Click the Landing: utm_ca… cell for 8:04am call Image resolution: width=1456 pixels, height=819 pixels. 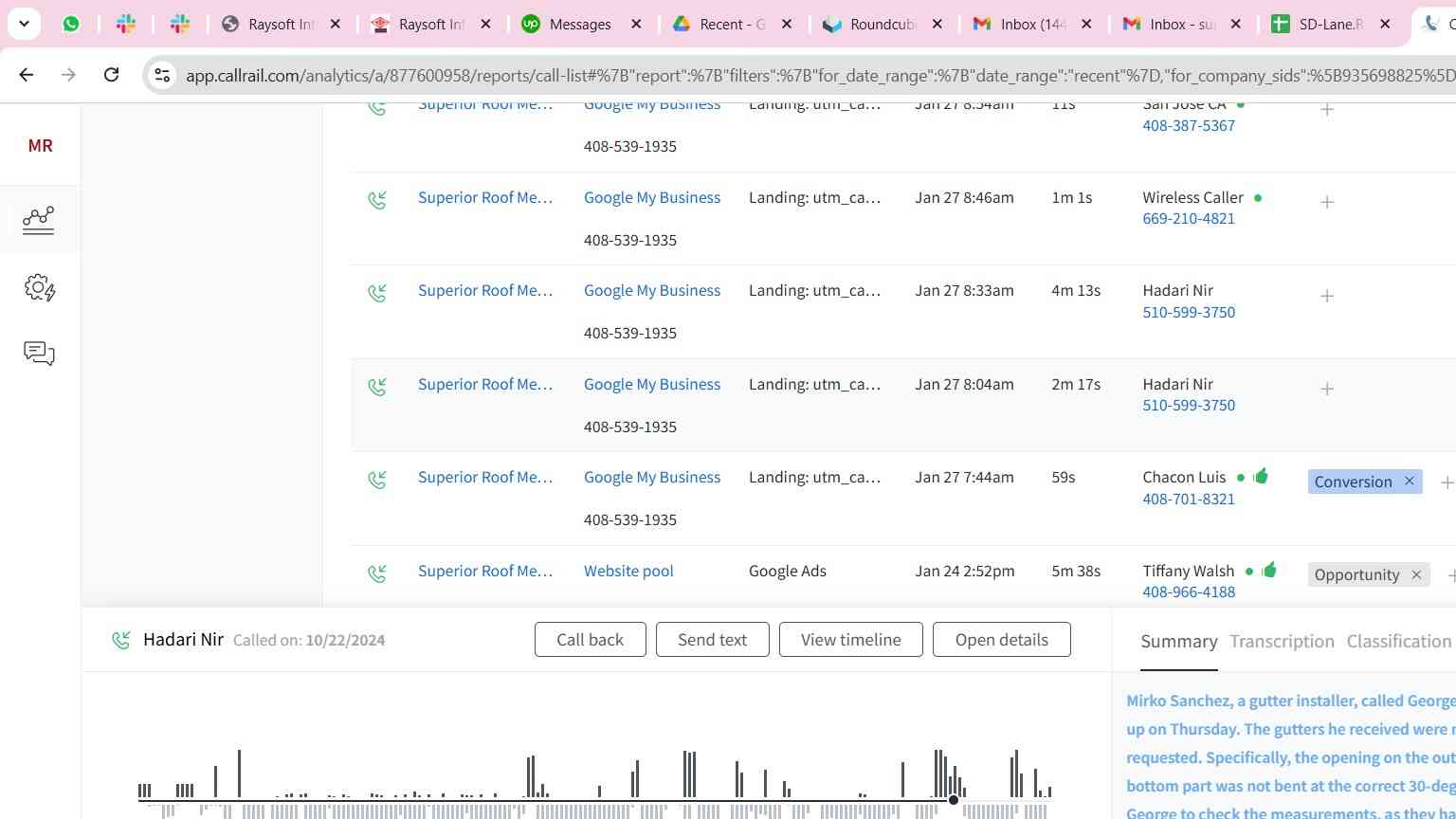click(x=814, y=384)
